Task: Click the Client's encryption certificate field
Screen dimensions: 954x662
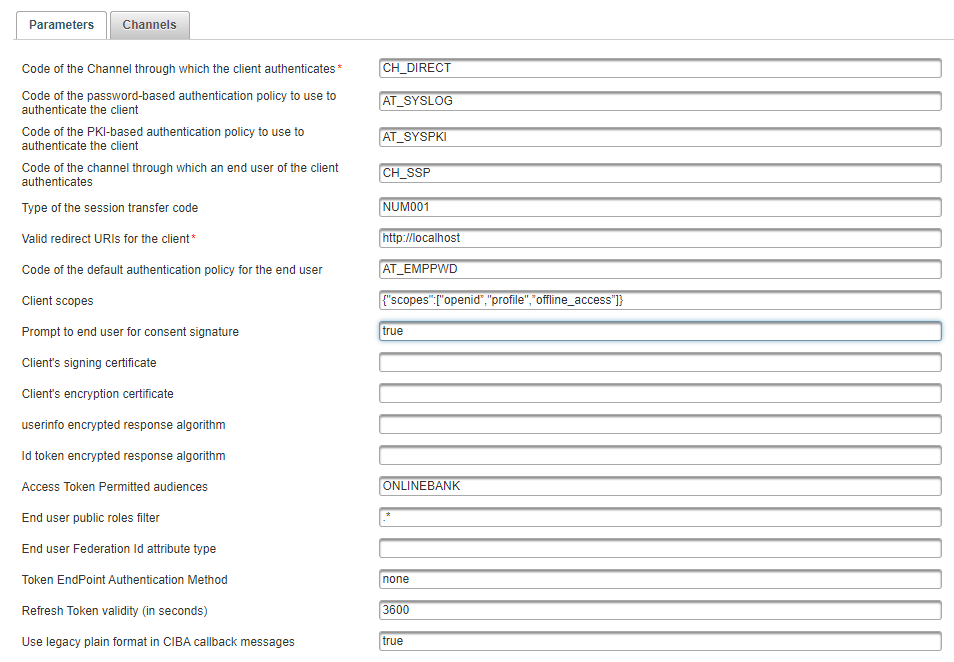Action: pyautogui.click(x=659, y=393)
